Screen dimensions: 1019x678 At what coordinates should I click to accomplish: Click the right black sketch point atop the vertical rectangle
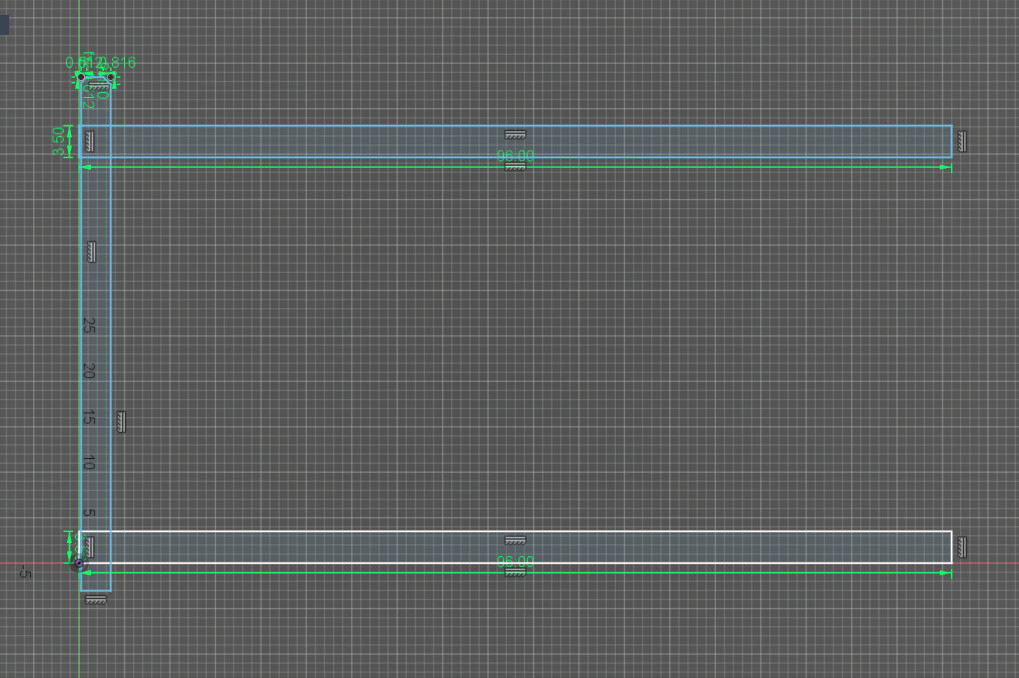click(110, 76)
